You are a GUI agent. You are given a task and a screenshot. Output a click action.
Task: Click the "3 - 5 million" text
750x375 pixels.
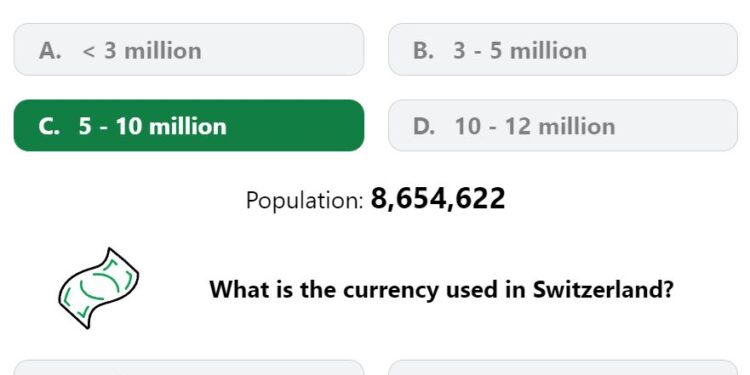(520, 50)
